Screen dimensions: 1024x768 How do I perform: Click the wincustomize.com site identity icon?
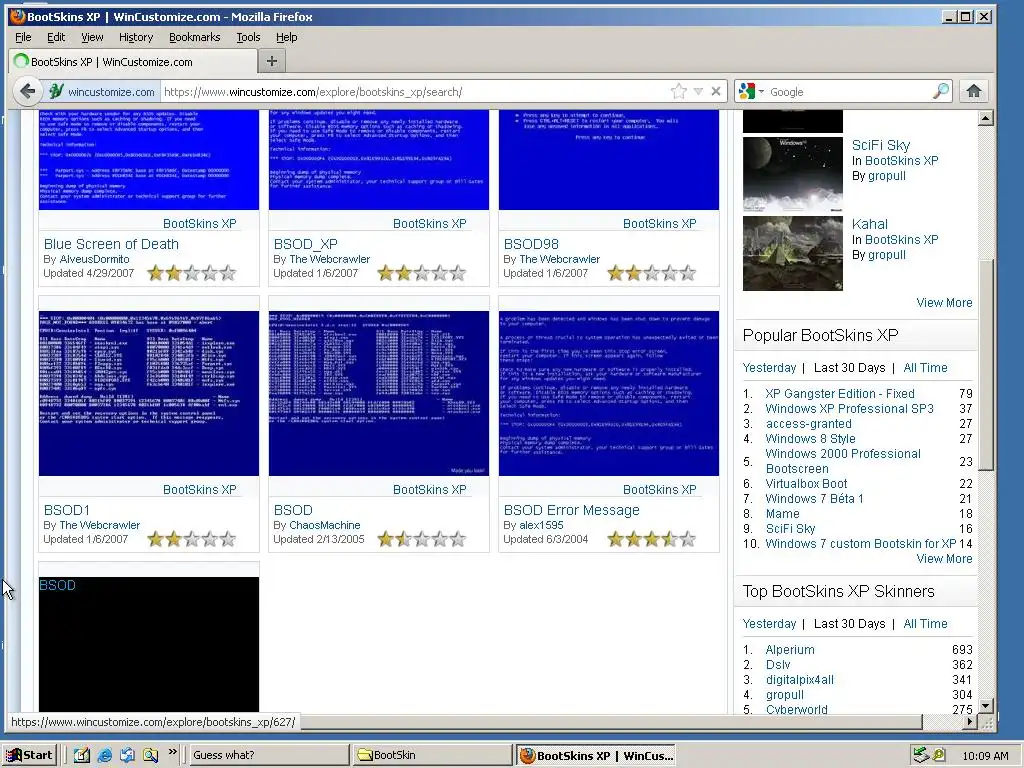coord(57,91)
